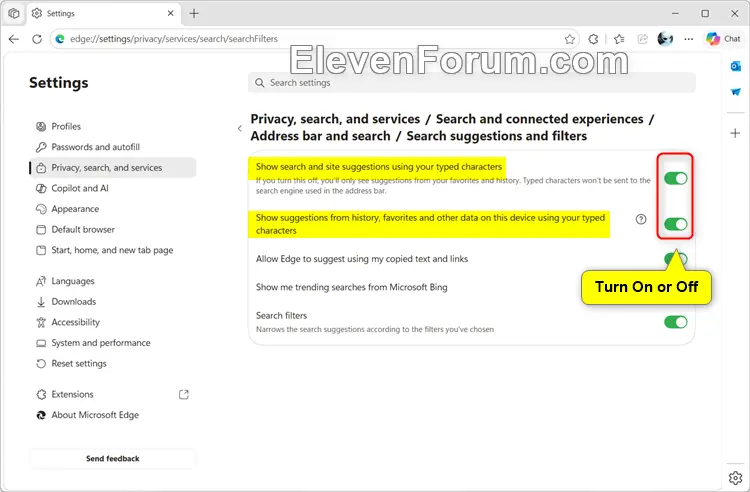Toggle the Search filters switch
Viewport: 750px width, 492px height.
[x=675, y=322]
